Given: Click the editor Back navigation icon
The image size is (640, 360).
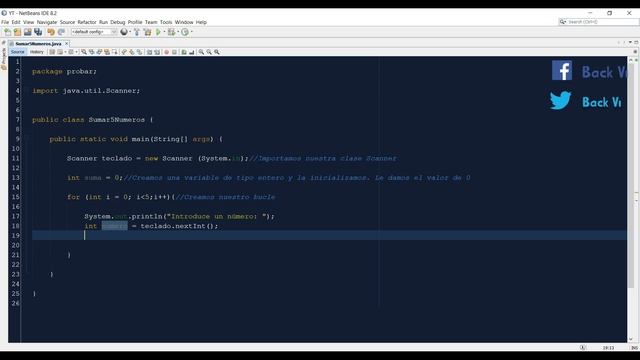Looking at the screenshot, I should pyautogui.click(x=60, y=52).
